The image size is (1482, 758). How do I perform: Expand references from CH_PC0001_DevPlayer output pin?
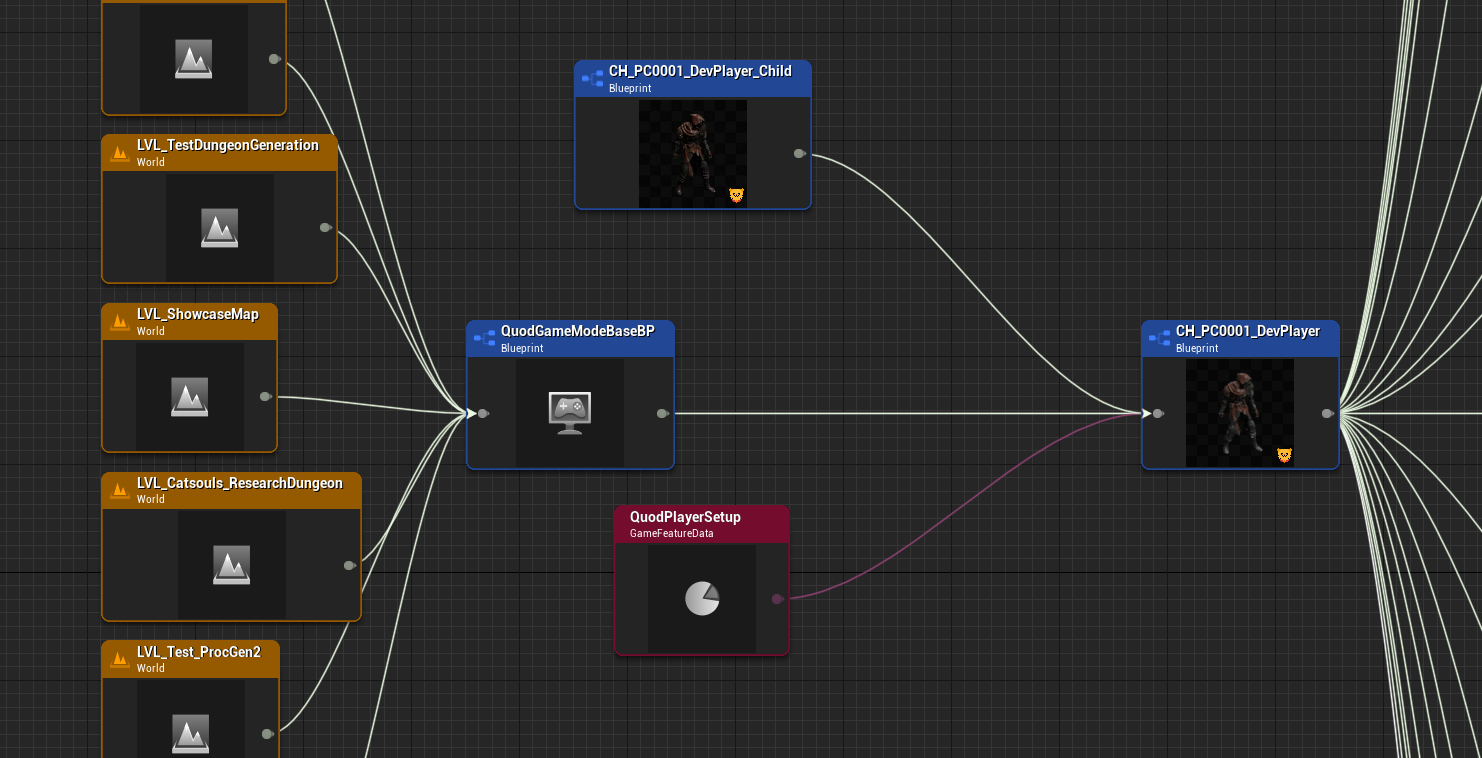tap(1326, 412)
